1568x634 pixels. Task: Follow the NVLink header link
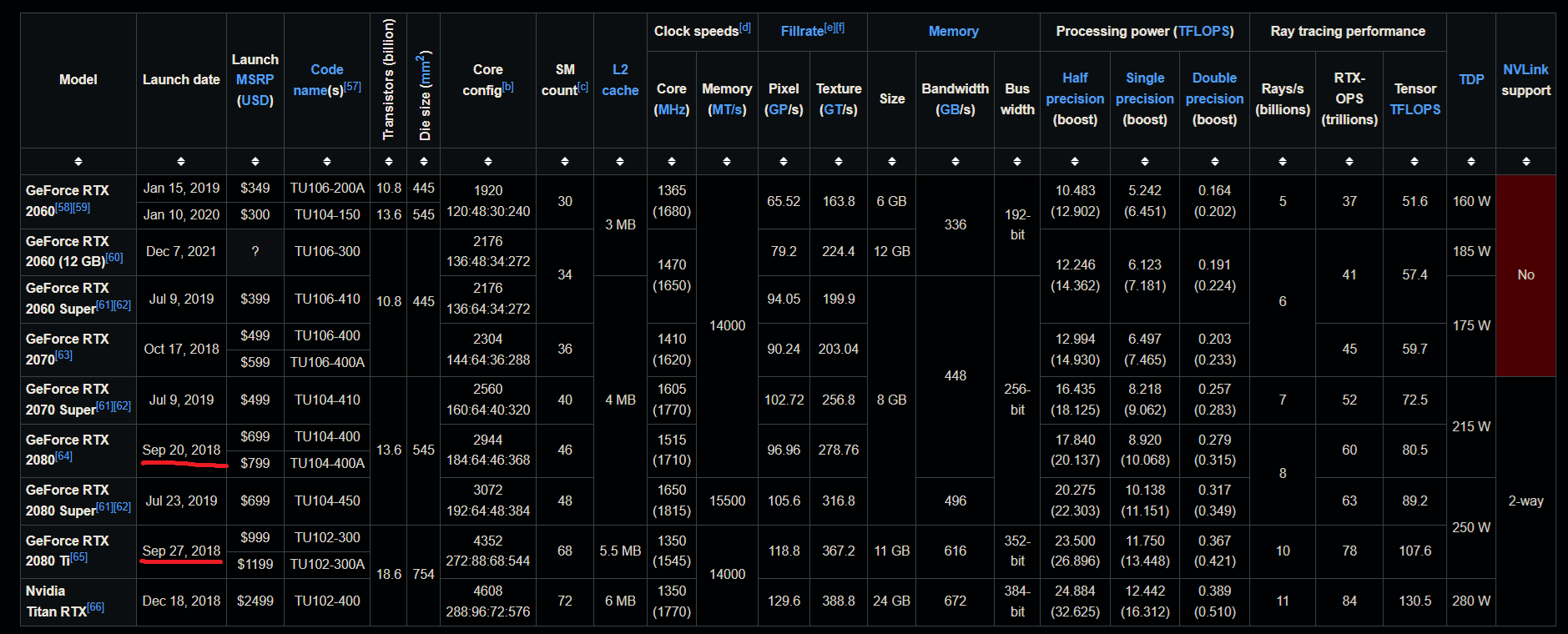(1525, 69)
